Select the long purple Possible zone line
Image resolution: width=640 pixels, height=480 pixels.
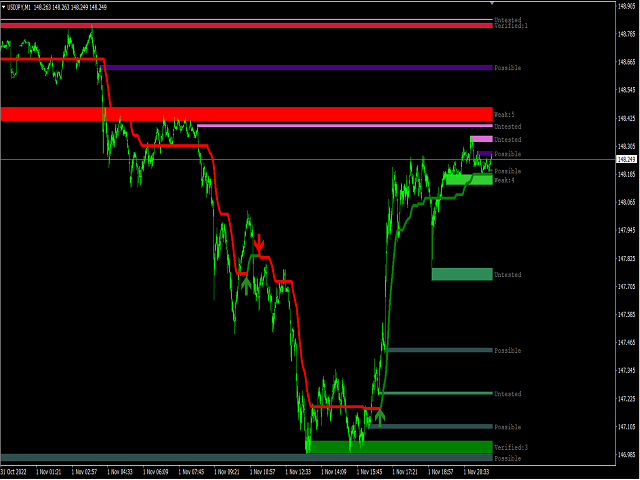tap(298, 67)
